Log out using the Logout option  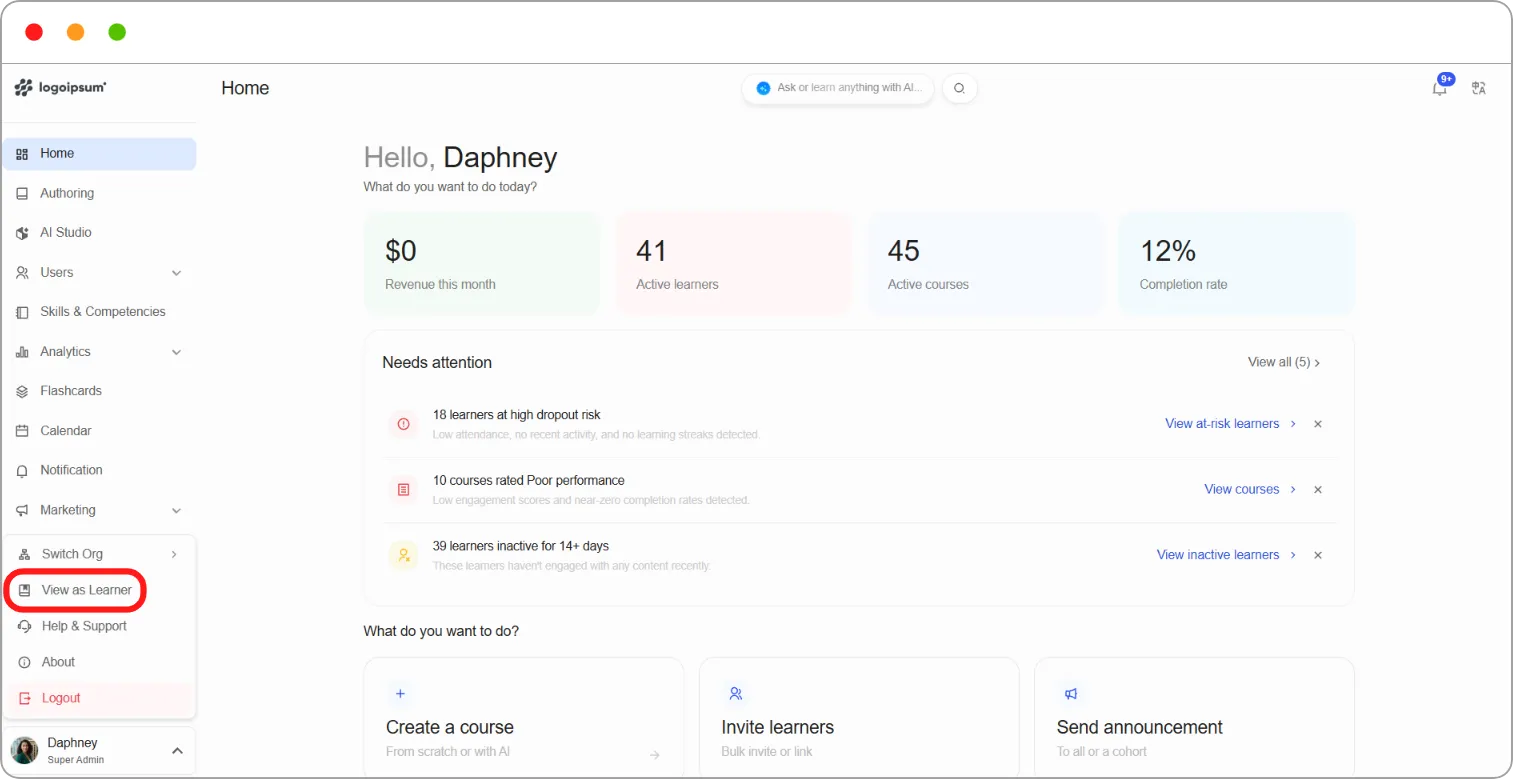[99, 698]
